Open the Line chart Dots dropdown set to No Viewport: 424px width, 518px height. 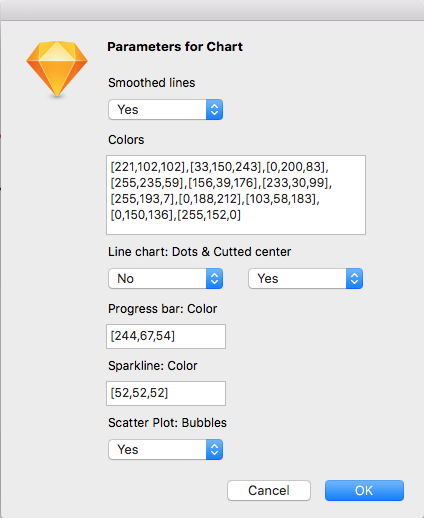(165, 278)
